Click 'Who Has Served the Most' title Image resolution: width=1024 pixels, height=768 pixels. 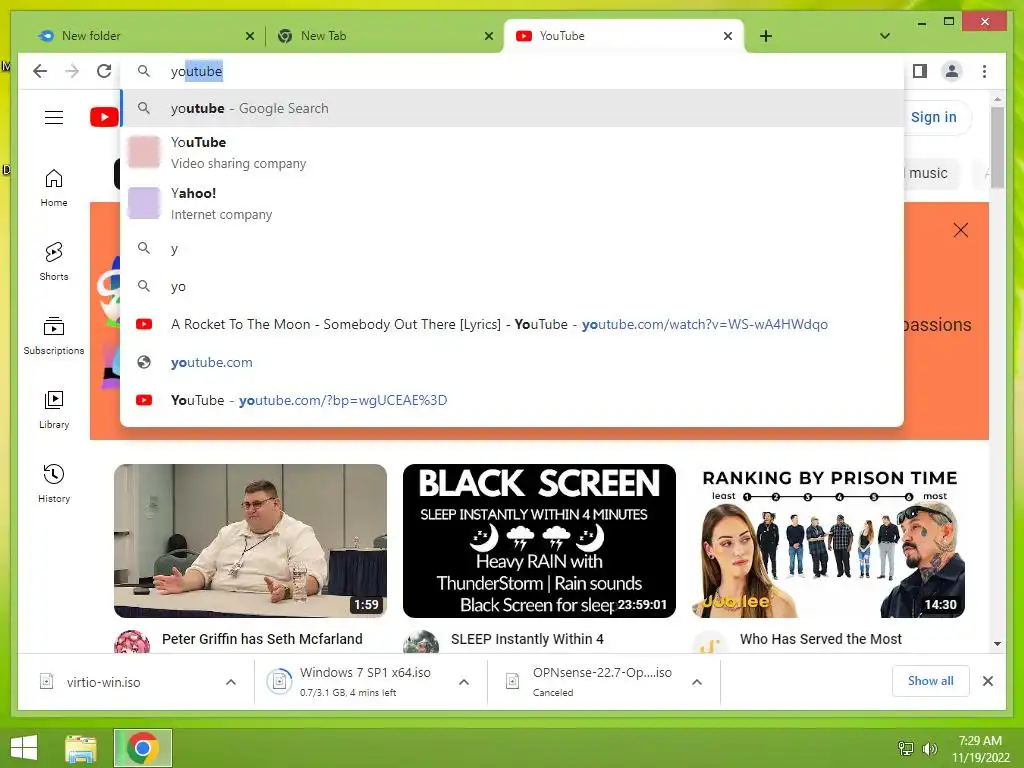click(820, 639)
